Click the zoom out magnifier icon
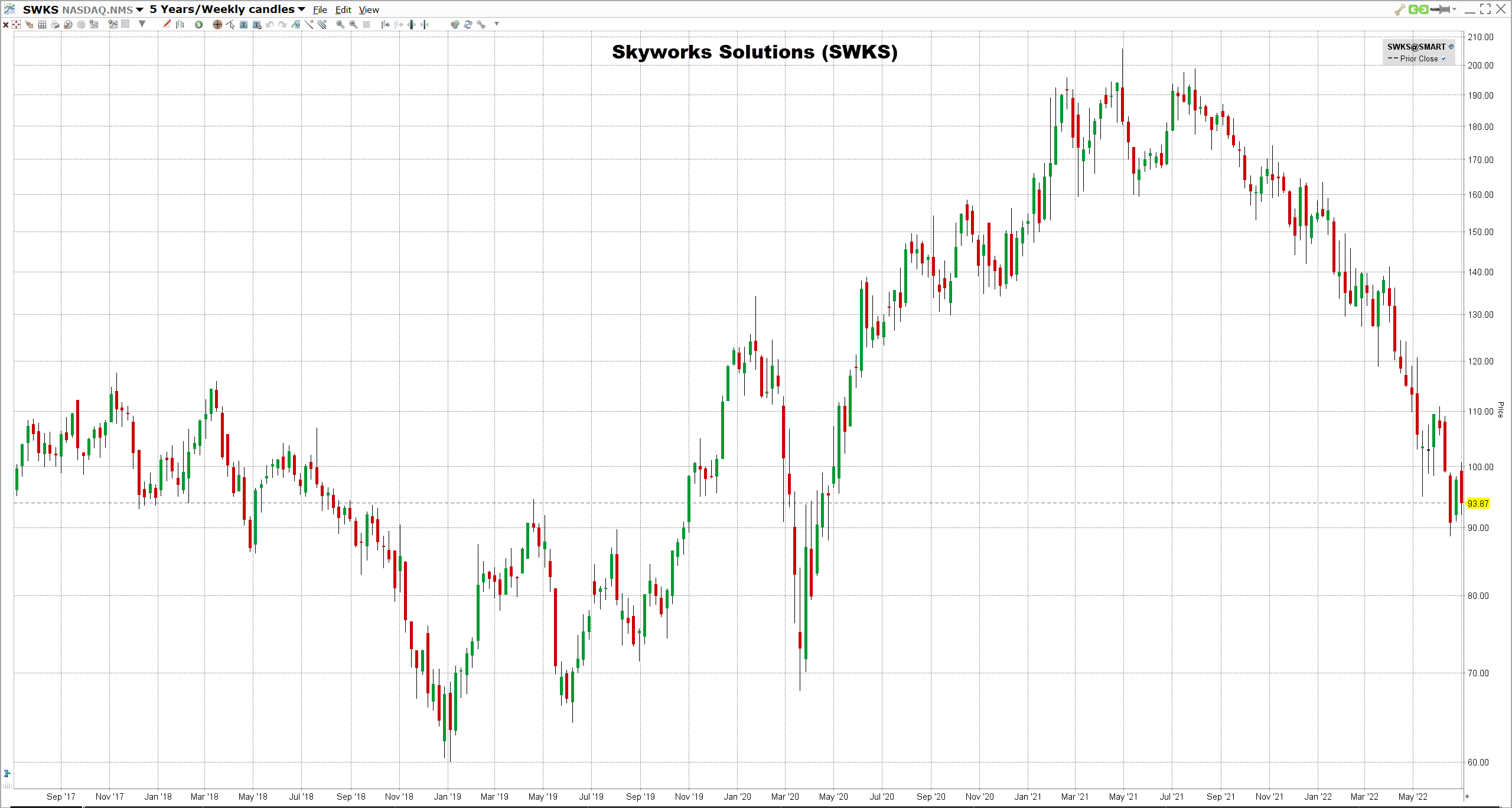The height and width of the screenshot is (808, 1512). (x=353, y=24)
